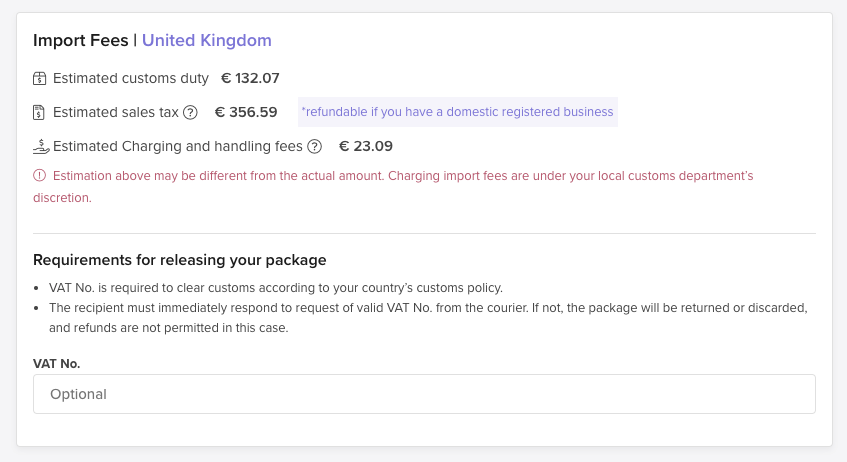Click the VAT No. required bullet point

pyautogui.click(x=275, y=287)
